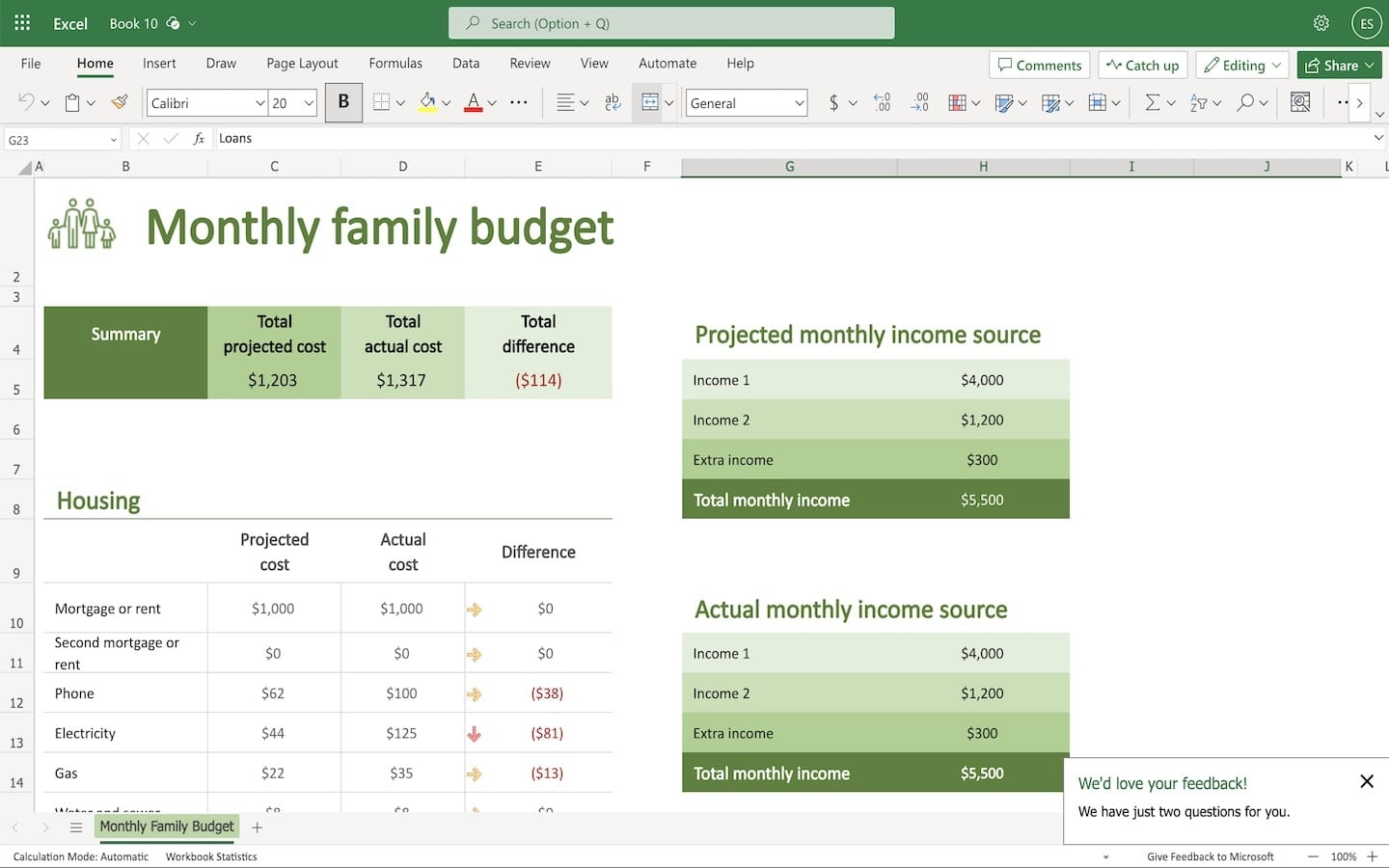Screen dimensions: 1389x868
Task: Click the Merge and Center icon
Action: click(x=652, y=102)
